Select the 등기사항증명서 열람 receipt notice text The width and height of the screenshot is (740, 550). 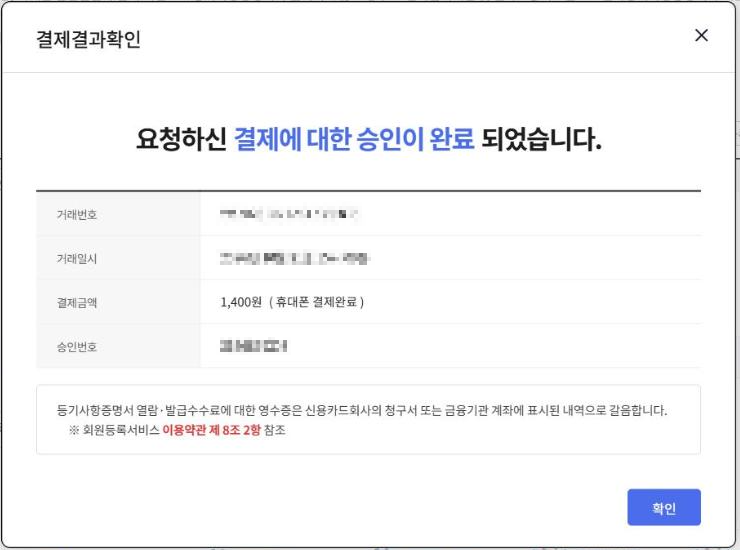(x=362, y=410)
